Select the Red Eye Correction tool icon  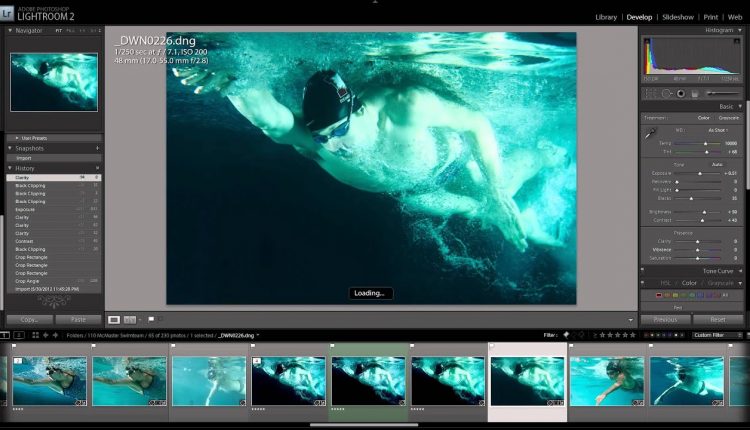coord(681,94)
